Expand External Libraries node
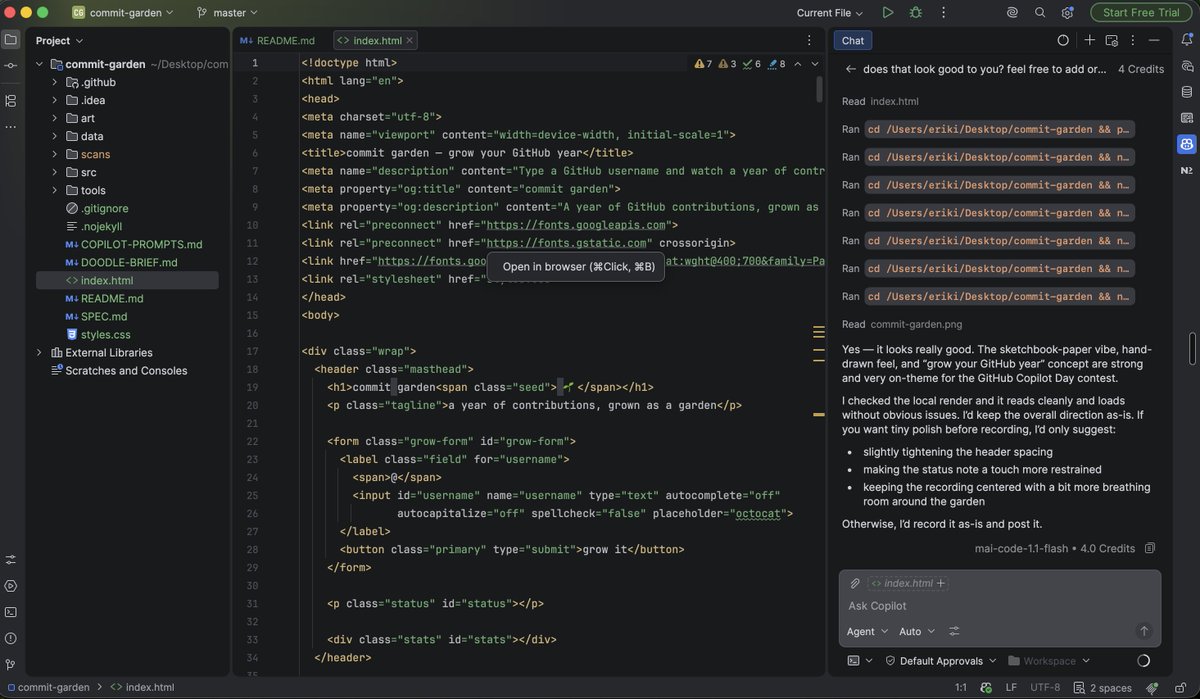1200x699 pixels. 39,352
